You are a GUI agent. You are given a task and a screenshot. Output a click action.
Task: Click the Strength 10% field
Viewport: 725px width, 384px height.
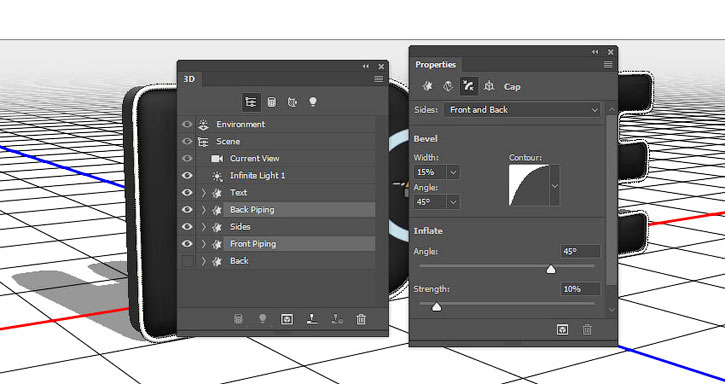click(x=580, y=289)
